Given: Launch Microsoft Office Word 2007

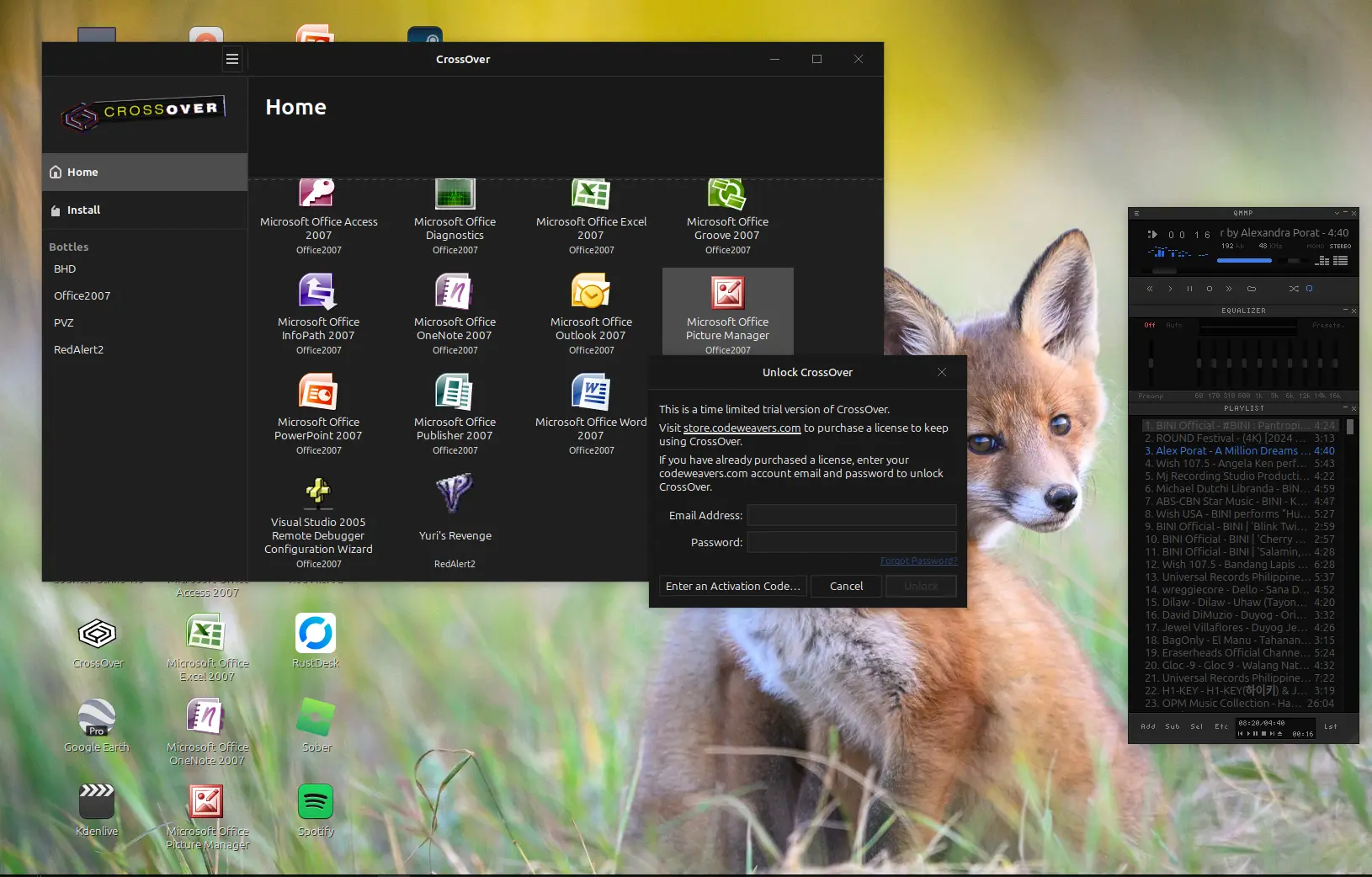Looking at the screenshot, I should click(x=591, y=413).
